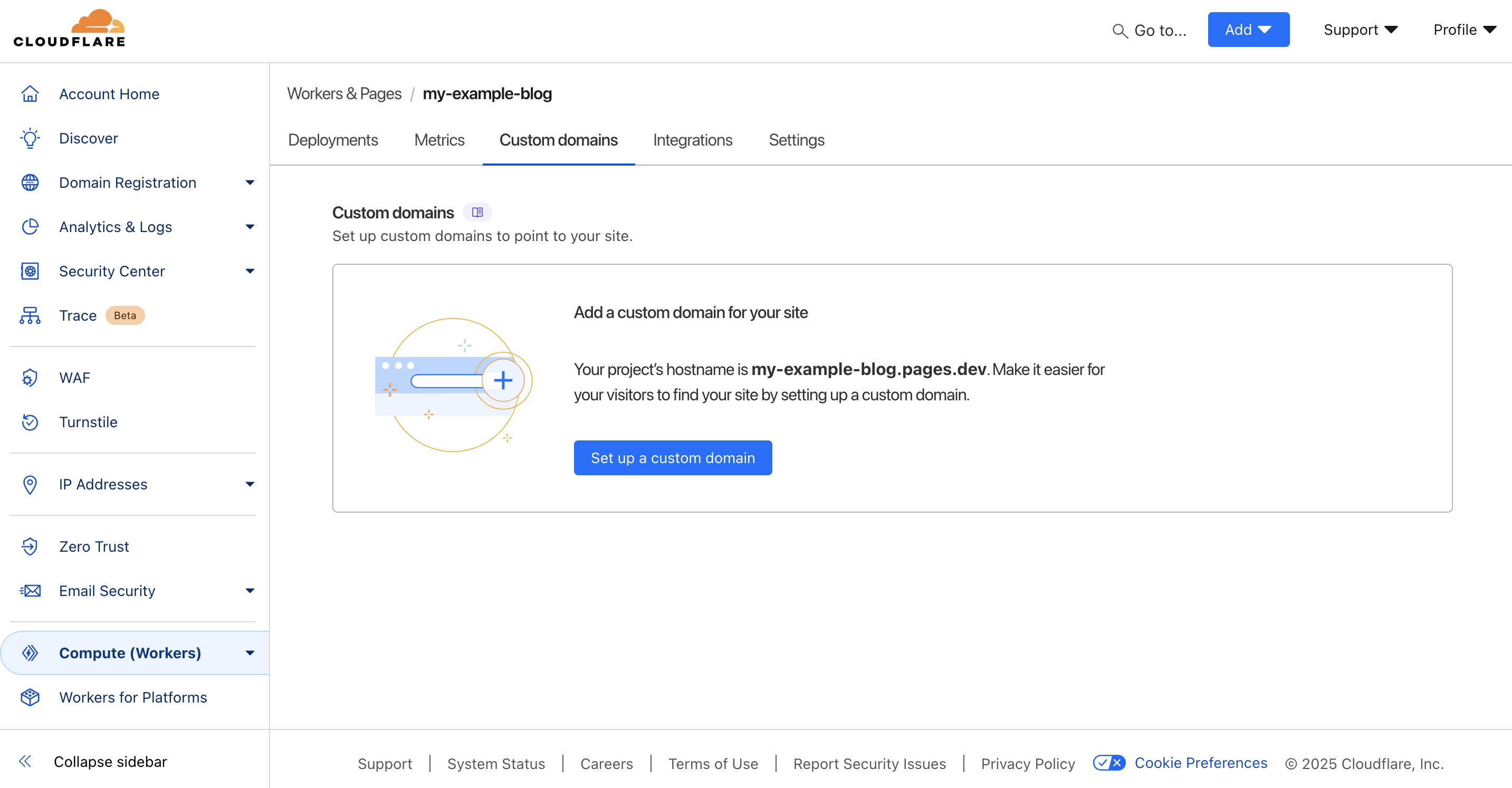Open the Zero Trust section

[x=94, y=547]
